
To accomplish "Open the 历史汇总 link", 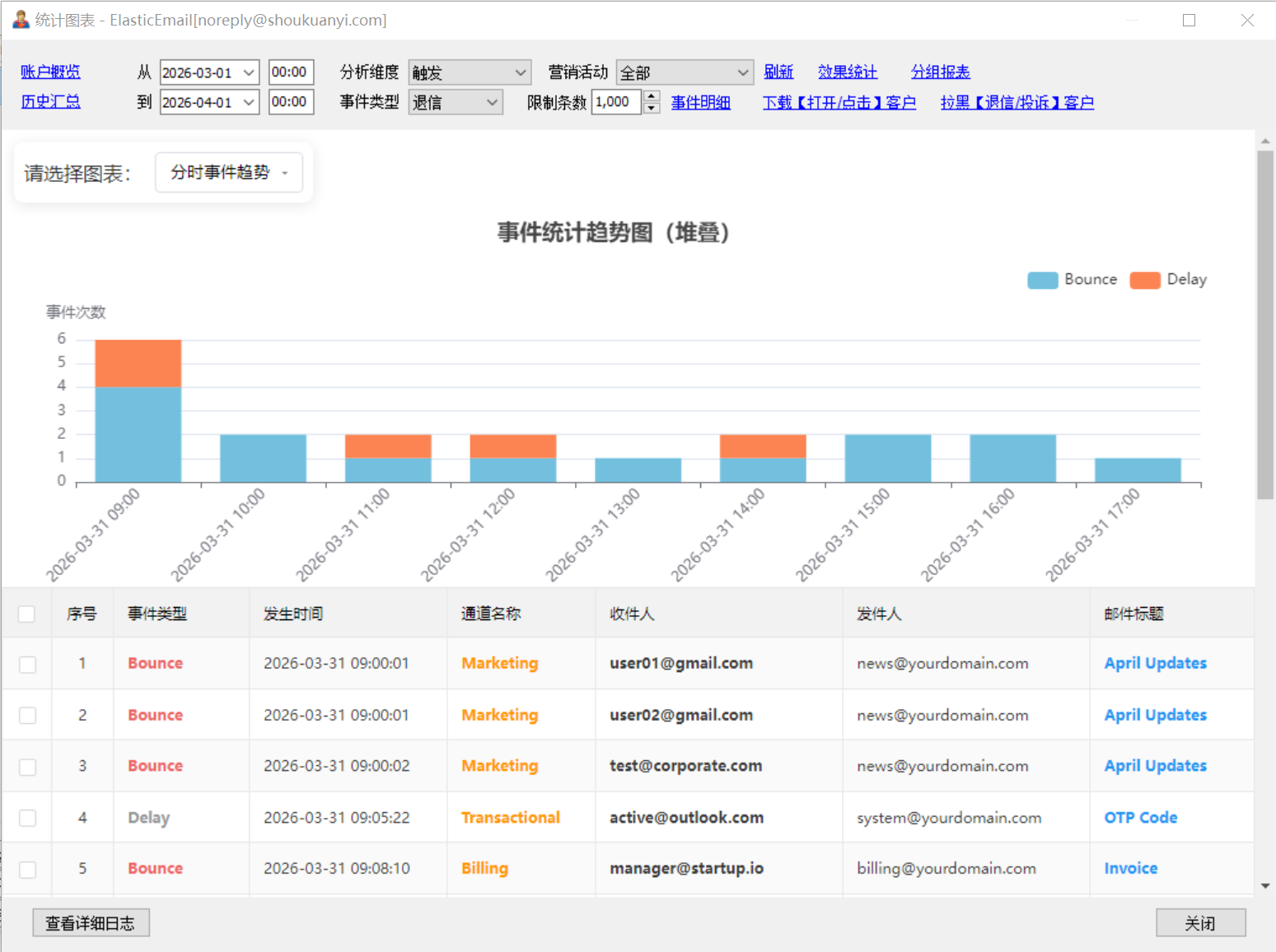I will click(50, 101).
